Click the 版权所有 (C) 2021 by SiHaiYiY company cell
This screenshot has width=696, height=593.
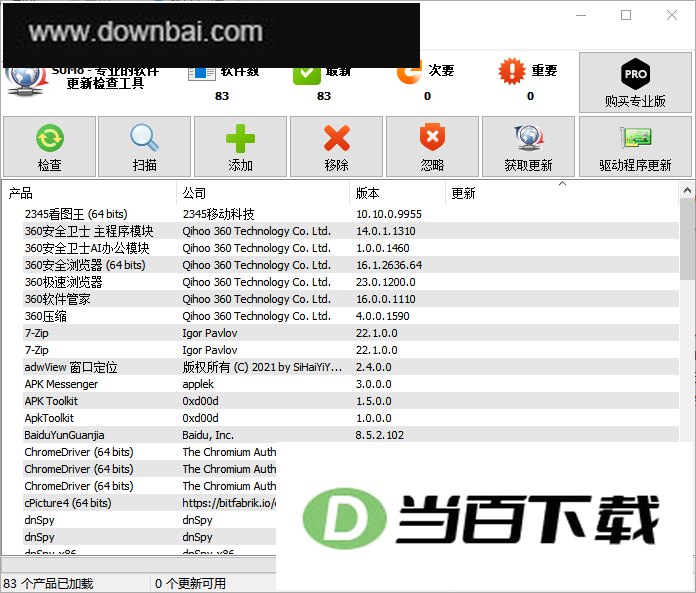(262, 367)
